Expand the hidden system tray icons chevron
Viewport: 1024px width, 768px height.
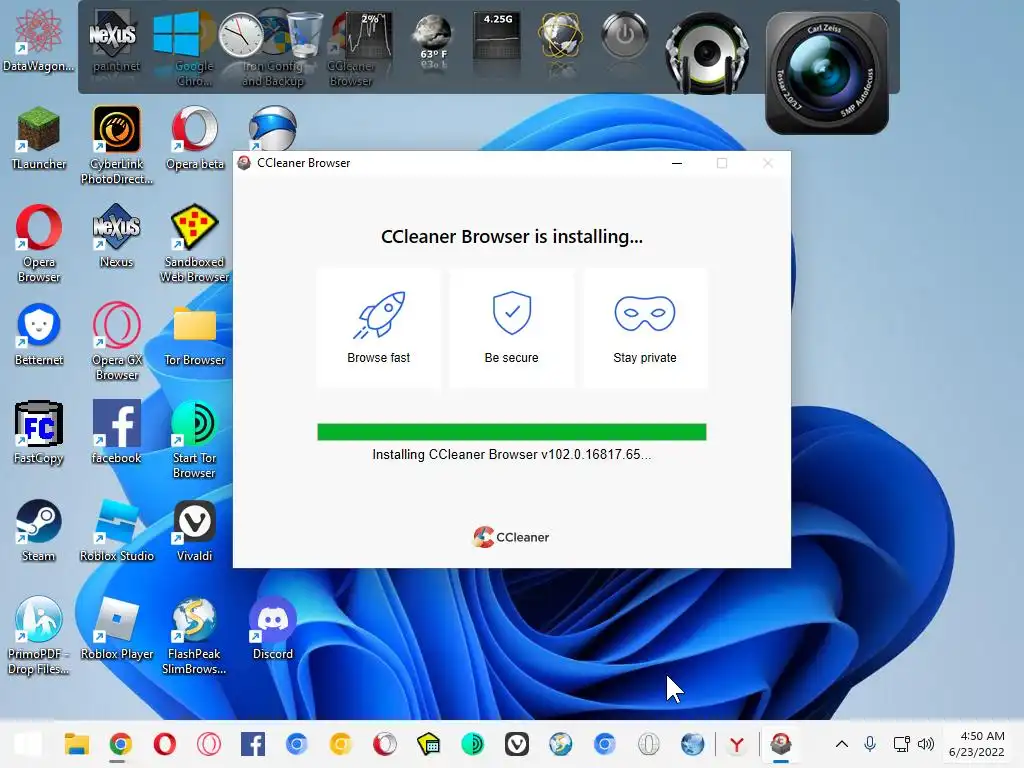pos(842,744)
